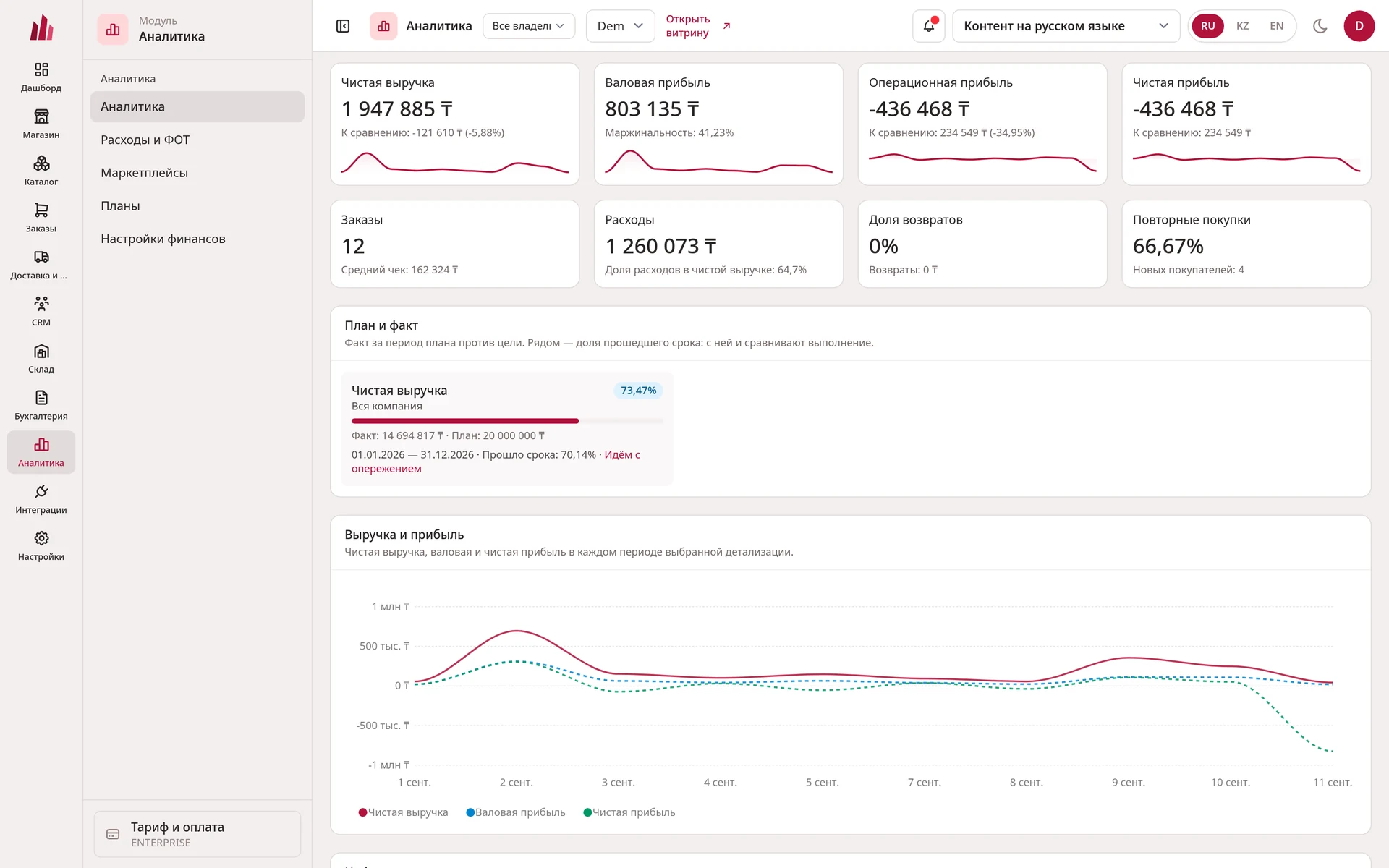This screenshot has height=868, width=1389.
Task: Open the Дашборд section icon
Action: [41, 69]
